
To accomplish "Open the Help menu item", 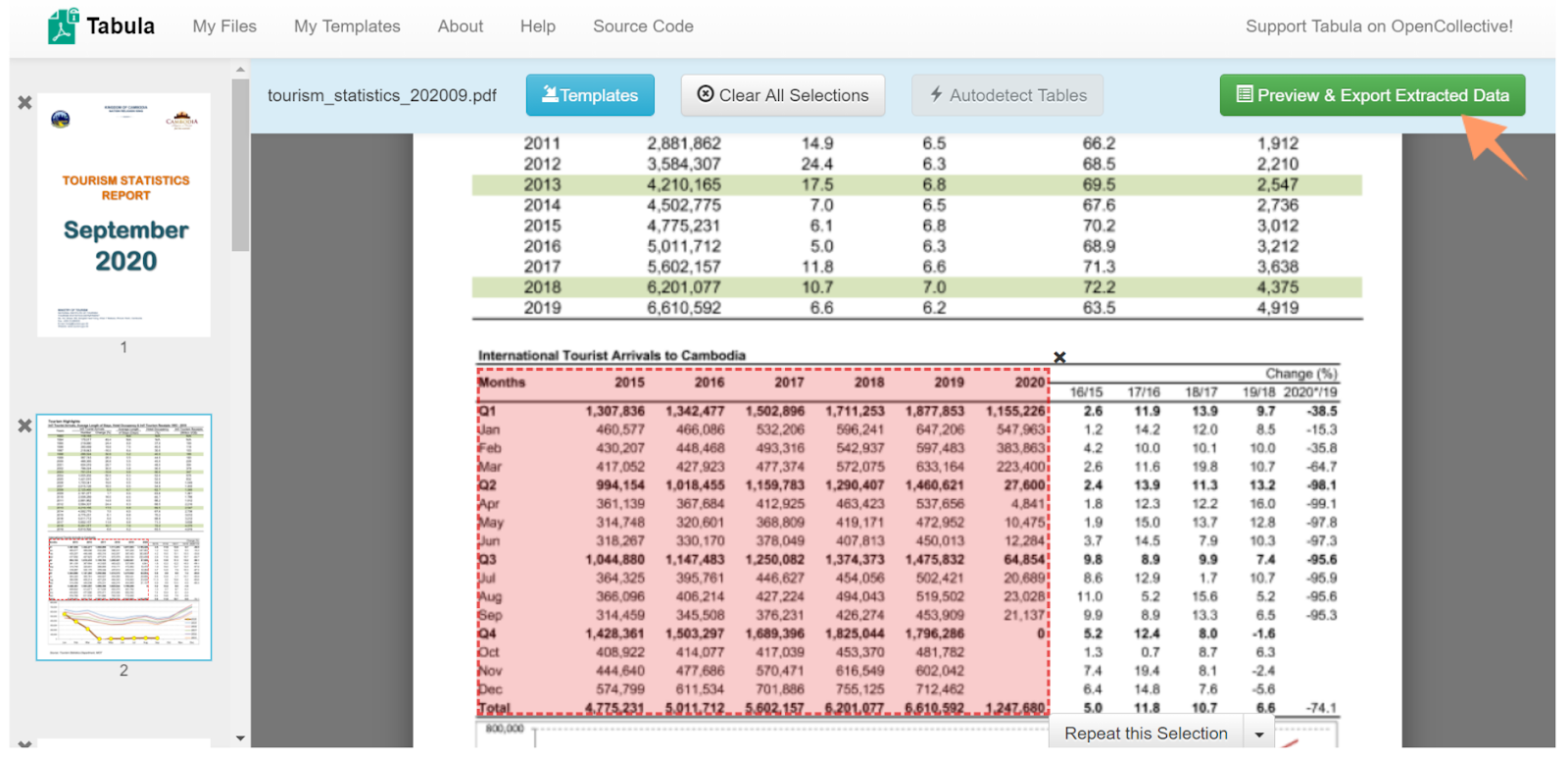I will (538, 26).
